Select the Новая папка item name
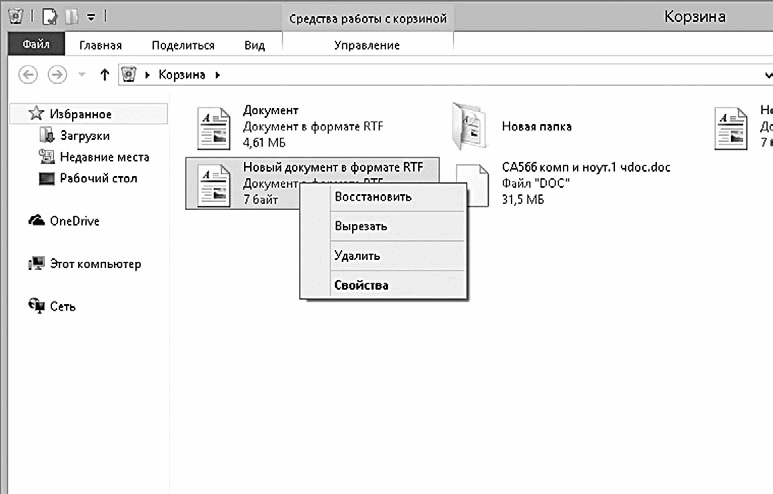Viewport: 773px width, 494px height. point(537,126)
